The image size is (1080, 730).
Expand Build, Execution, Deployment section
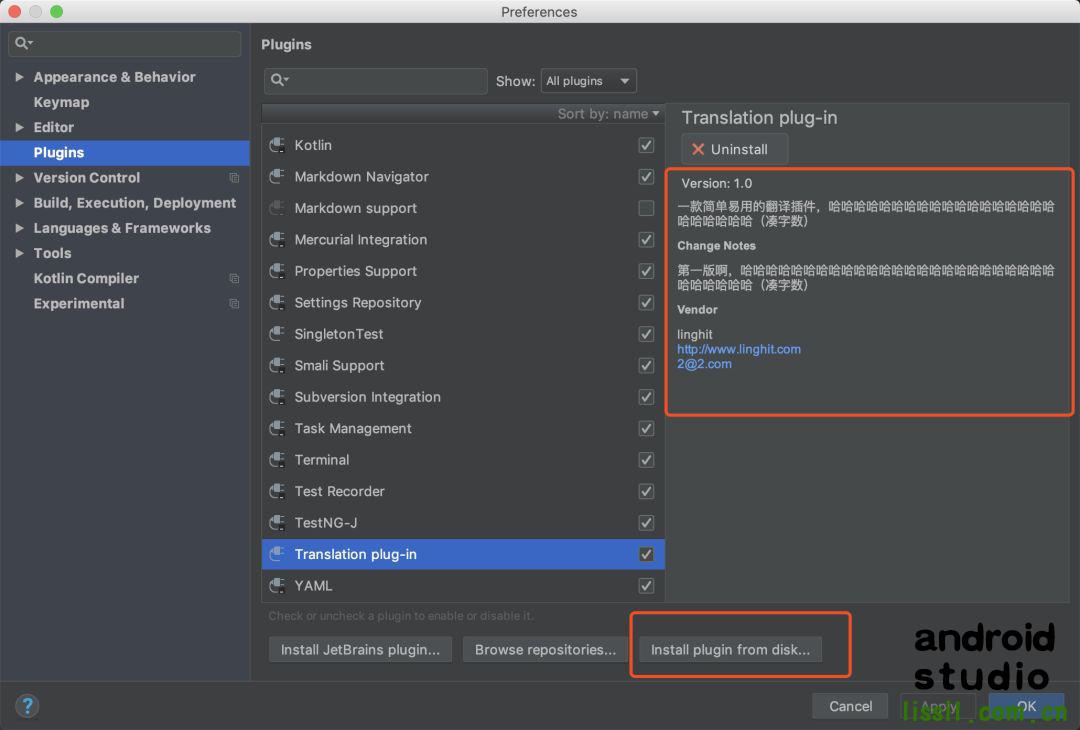coord(19,203)
